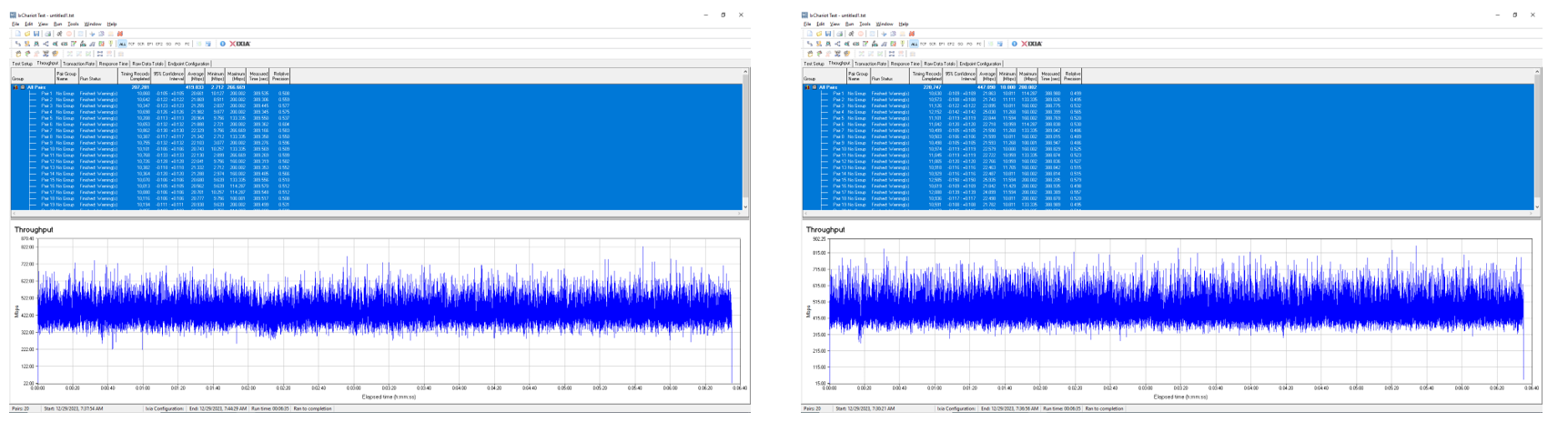Click the left window's table horizontal scrollbar
The width and height of the screenshot is (1568, 422).
(377, 215)
